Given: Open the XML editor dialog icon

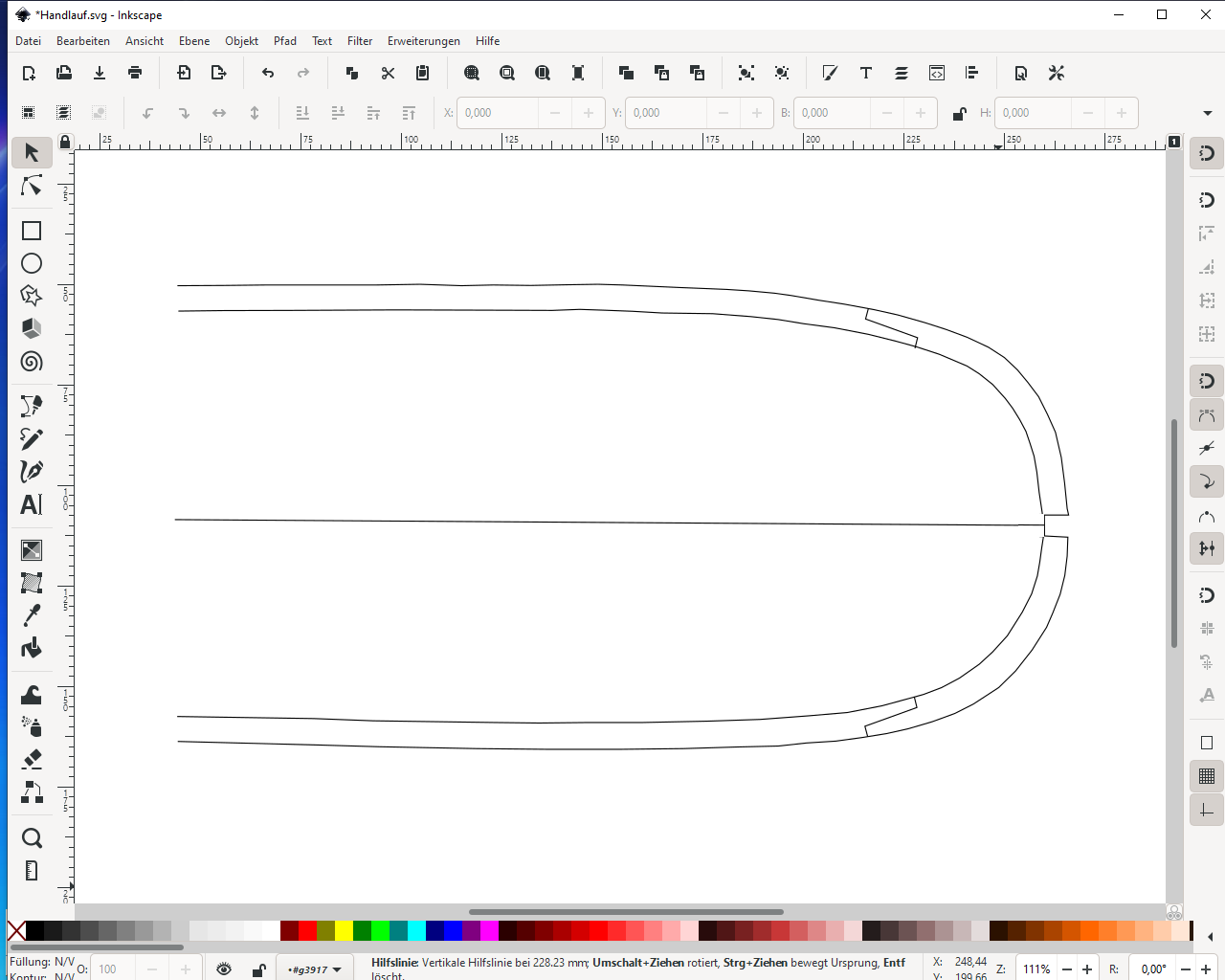Looking at the screenshot, I should coord(937,73).
